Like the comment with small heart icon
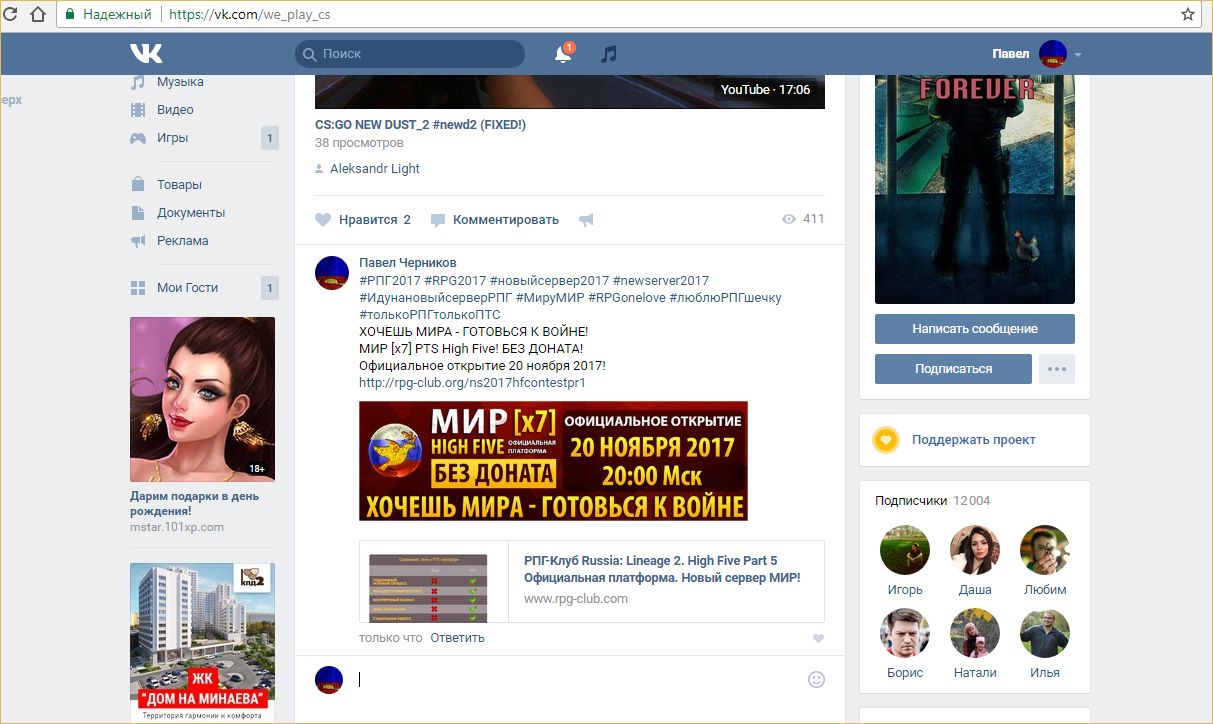Image resolution: width=1213 pixels, height=724 pixels. (x=818, y=638)
